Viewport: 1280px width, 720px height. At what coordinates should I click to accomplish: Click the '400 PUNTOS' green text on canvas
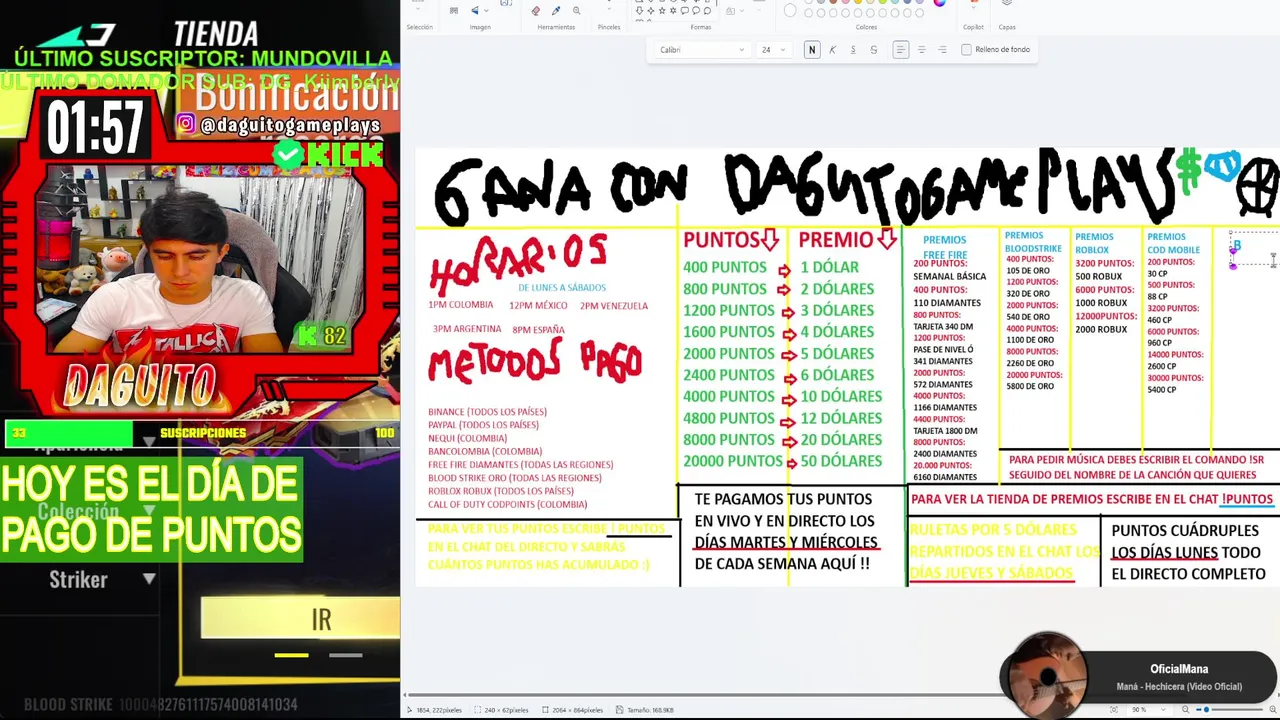tap(725, 267)
